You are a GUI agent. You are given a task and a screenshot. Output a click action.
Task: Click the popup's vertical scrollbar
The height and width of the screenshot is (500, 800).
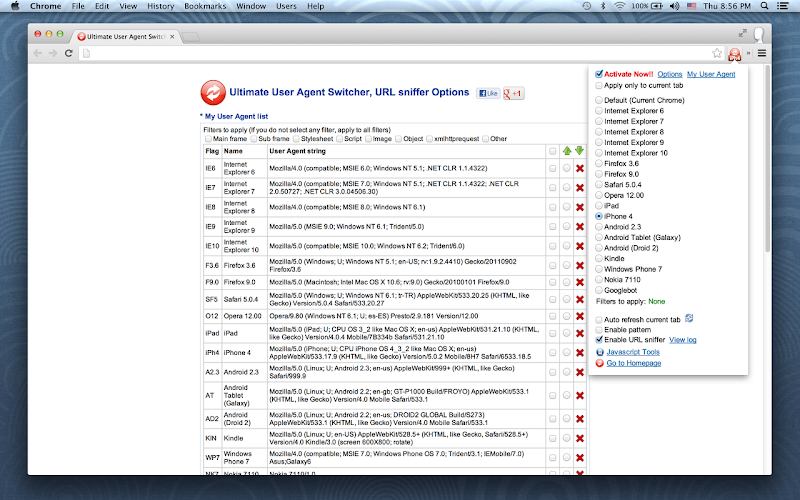click(x=767, y=158)
